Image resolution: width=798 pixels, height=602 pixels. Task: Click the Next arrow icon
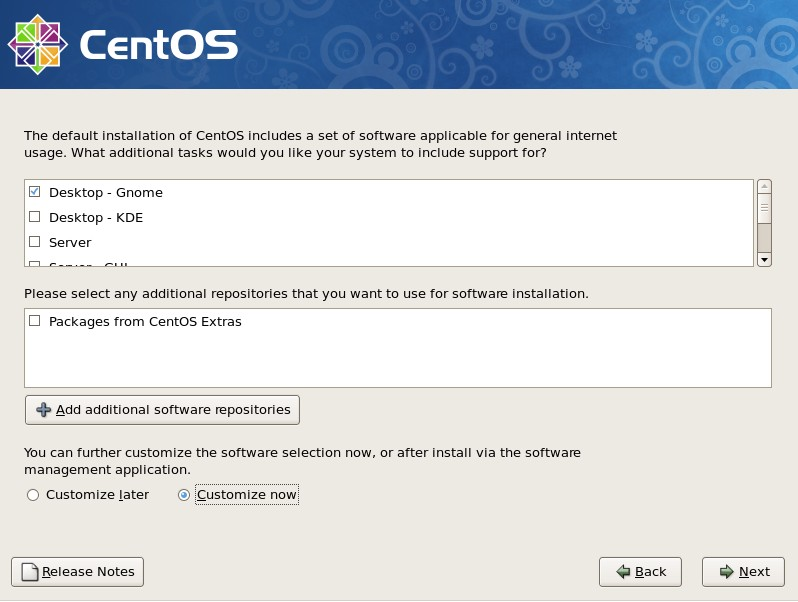click(x=726, y=572)
